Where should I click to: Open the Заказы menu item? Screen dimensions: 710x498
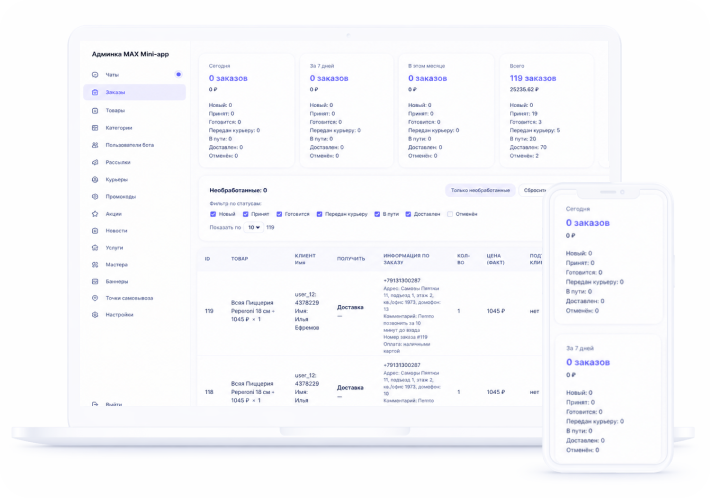pyautogui.click(x=134, y=92)
